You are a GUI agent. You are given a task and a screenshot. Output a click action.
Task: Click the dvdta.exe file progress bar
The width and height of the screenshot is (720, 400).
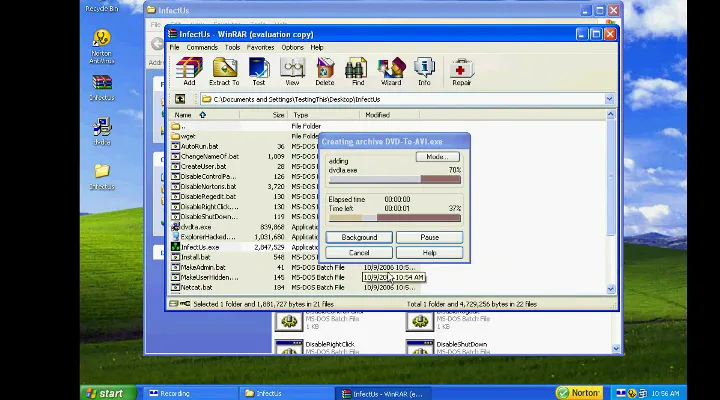point(395,180)
